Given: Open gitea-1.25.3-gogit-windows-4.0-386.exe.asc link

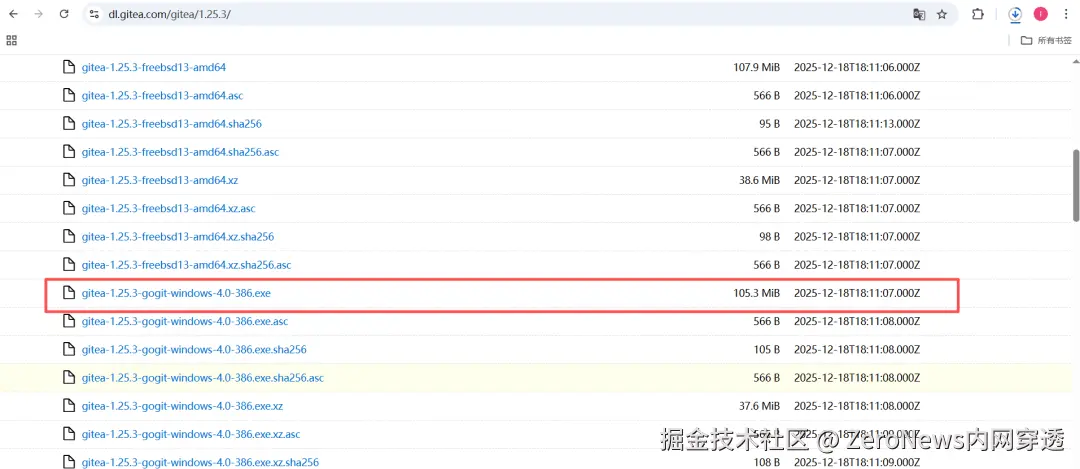Looking at the screenshot, I should (x=185, y=322).
